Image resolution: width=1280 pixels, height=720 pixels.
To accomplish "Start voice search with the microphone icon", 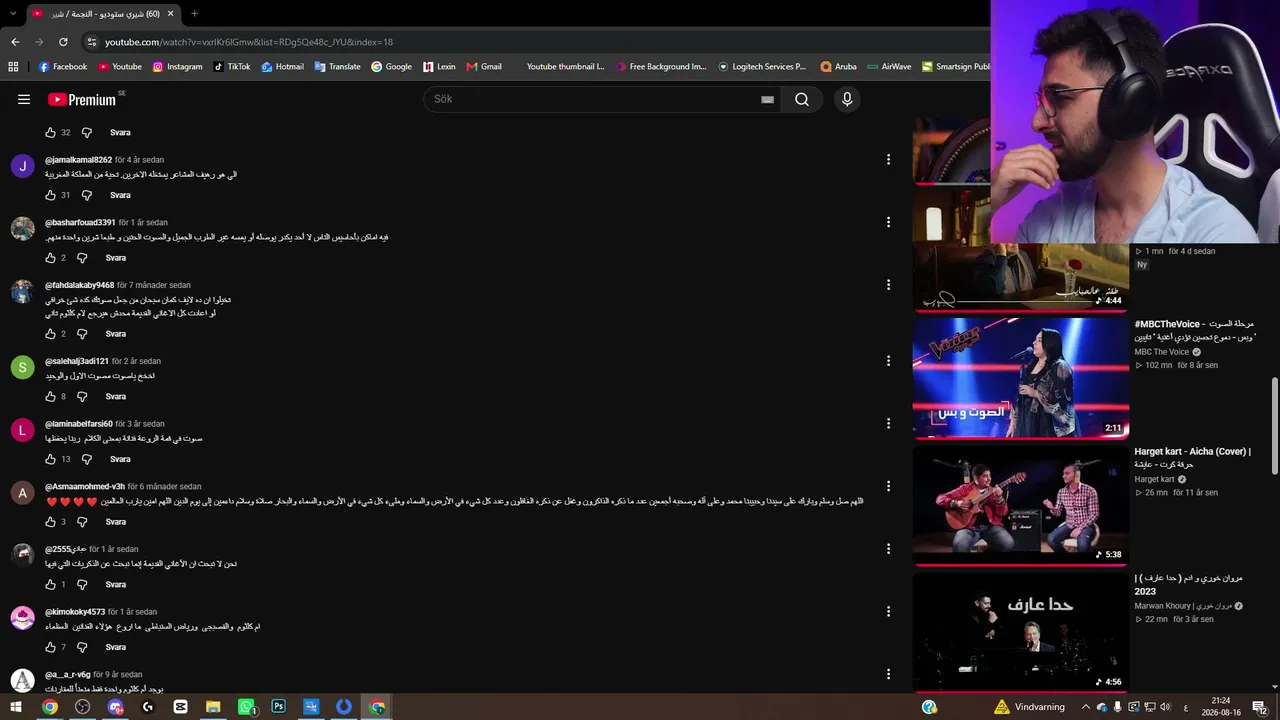I will click(x=847, y=99).
